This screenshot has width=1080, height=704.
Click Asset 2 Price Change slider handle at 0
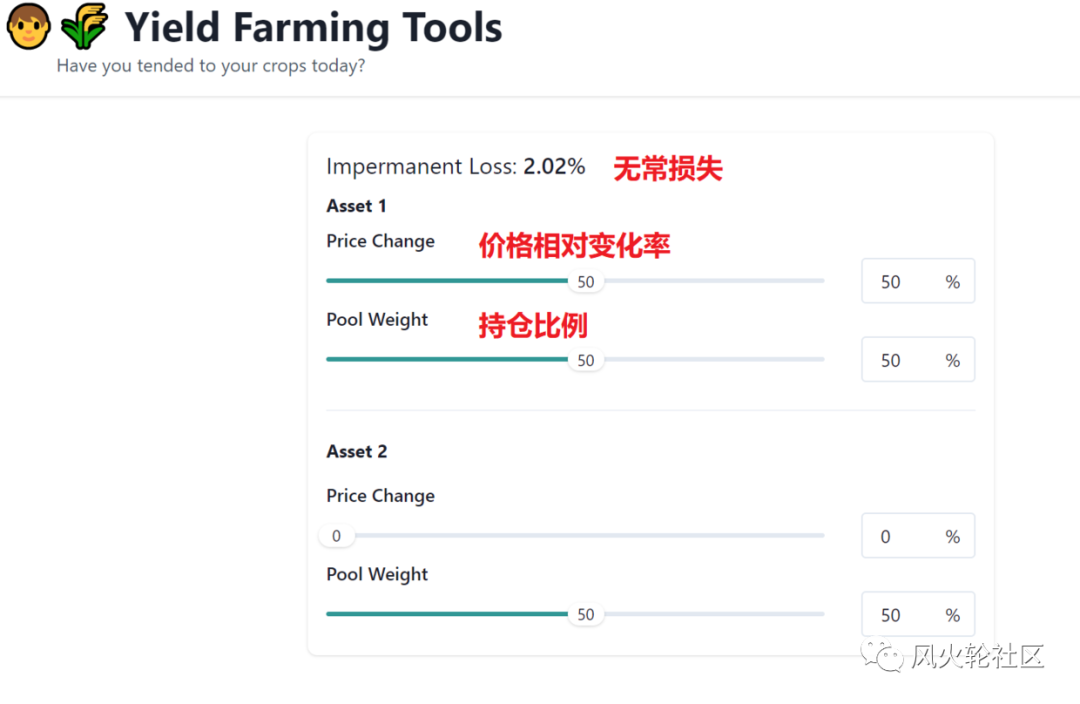pyautogui.click(x=336, y=536)
